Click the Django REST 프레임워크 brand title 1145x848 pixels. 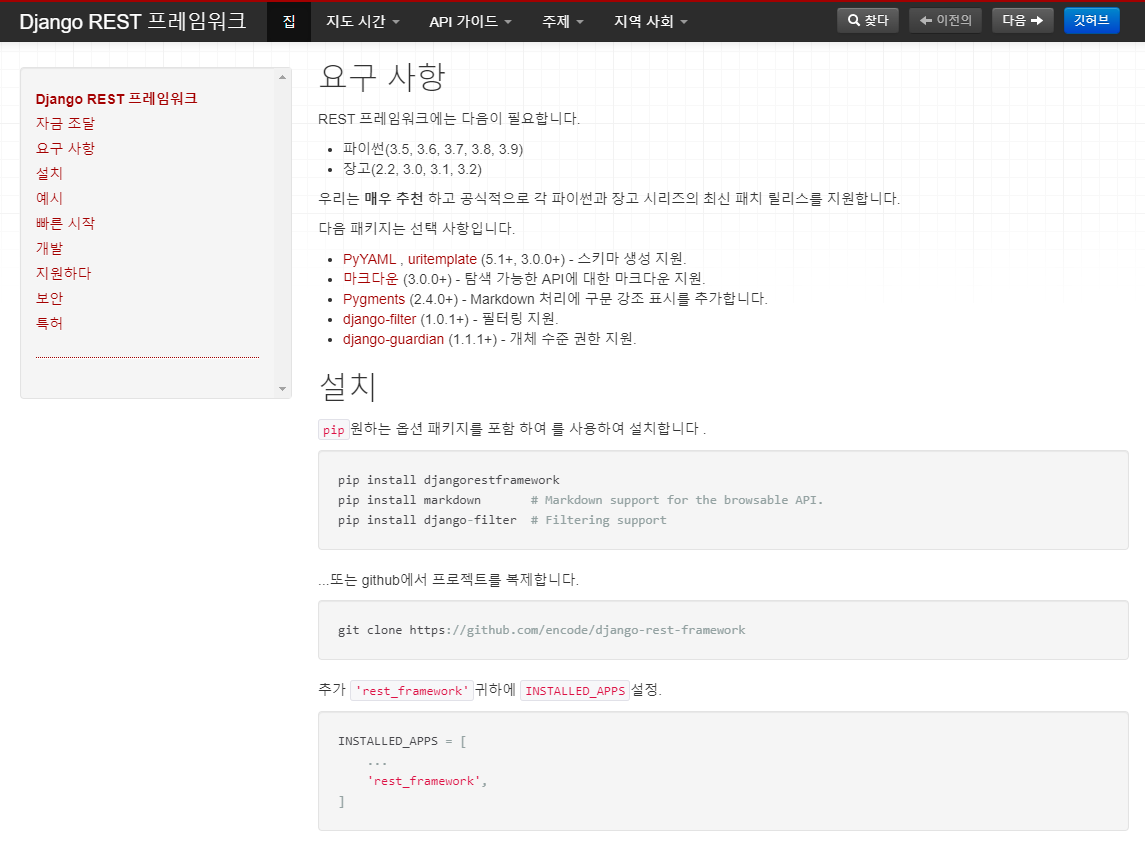click(x=133, y=21)
